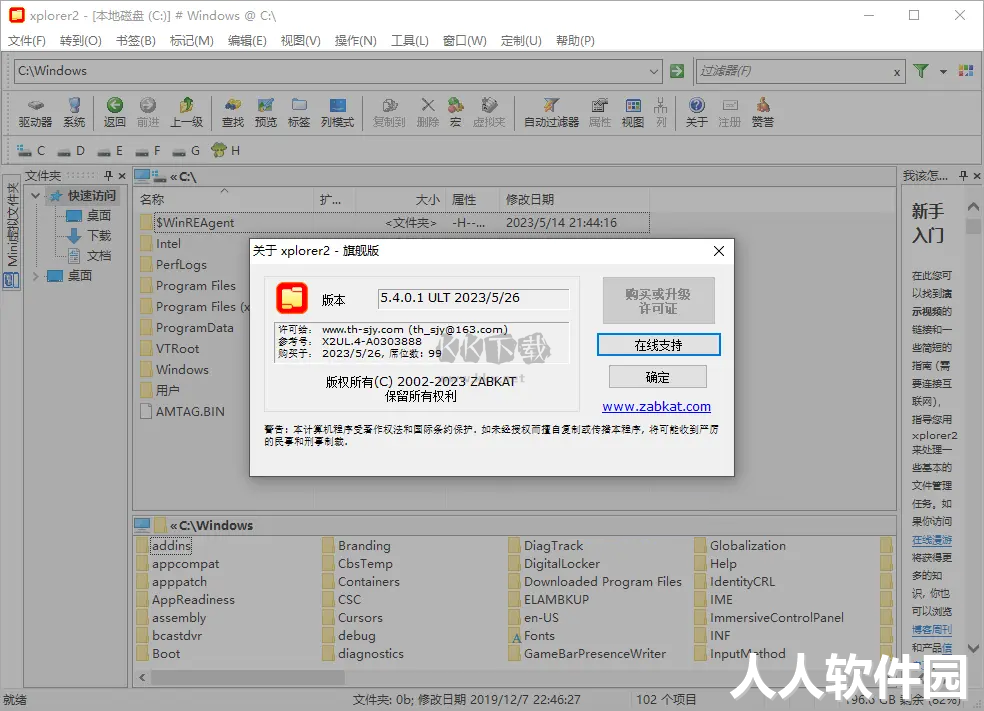The height and width of the screenshot is (711, 984).
Task: Click the green go arrow beside address bar
Action: click(677, 71)
